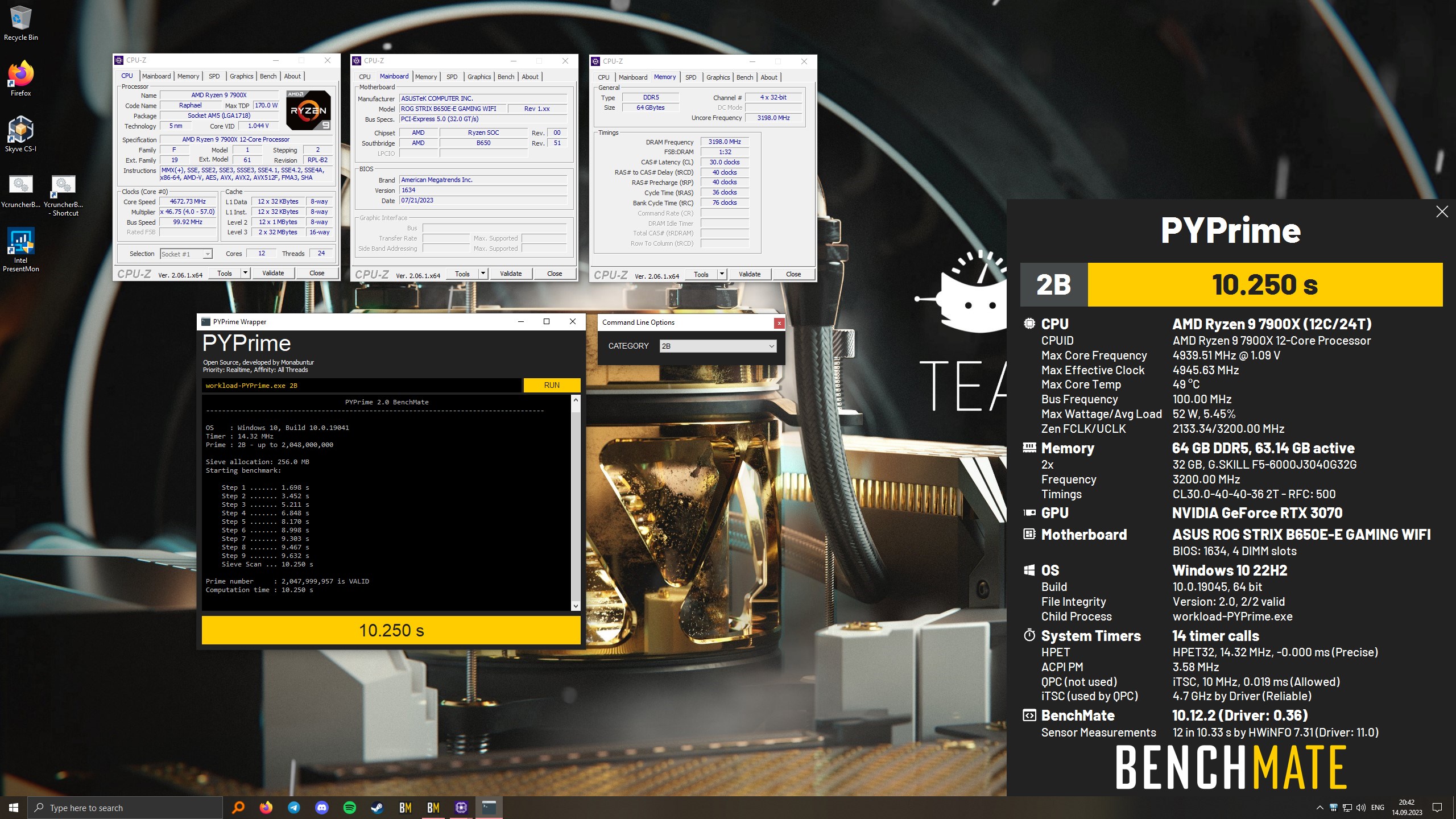Viewport: 1456px width, 819px height.
Task: Click Validate in the first CPU-Z window
Action: [273, 274]
